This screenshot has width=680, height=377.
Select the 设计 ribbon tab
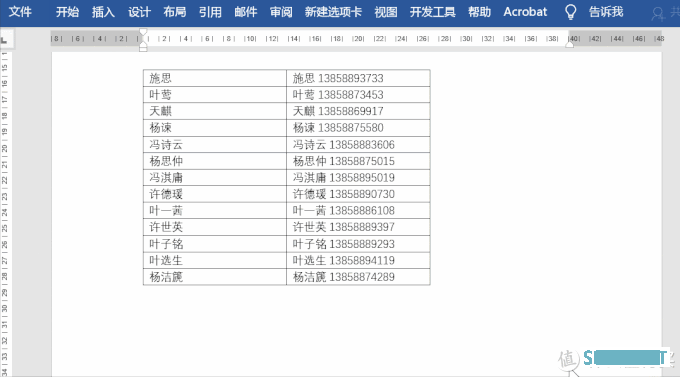pos(139,12)
